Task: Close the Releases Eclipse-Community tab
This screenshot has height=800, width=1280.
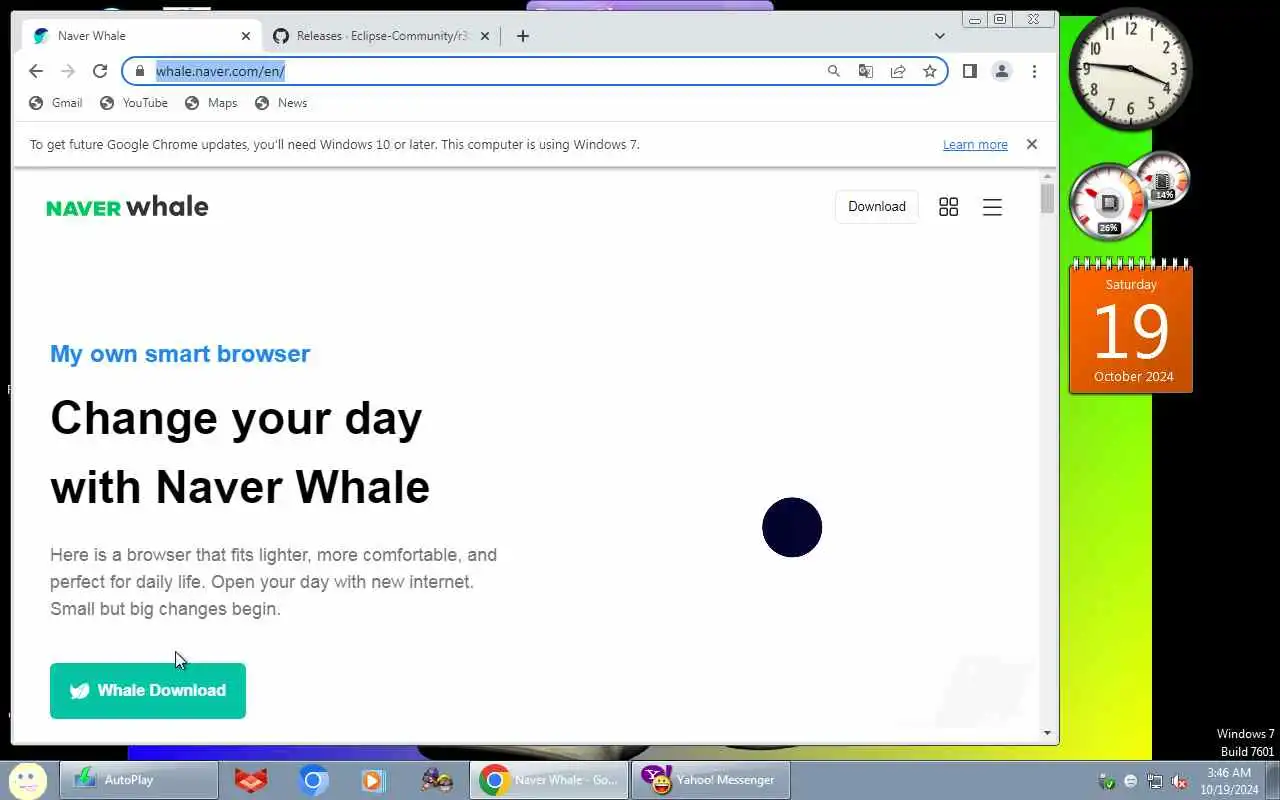Action: (485, 36)
